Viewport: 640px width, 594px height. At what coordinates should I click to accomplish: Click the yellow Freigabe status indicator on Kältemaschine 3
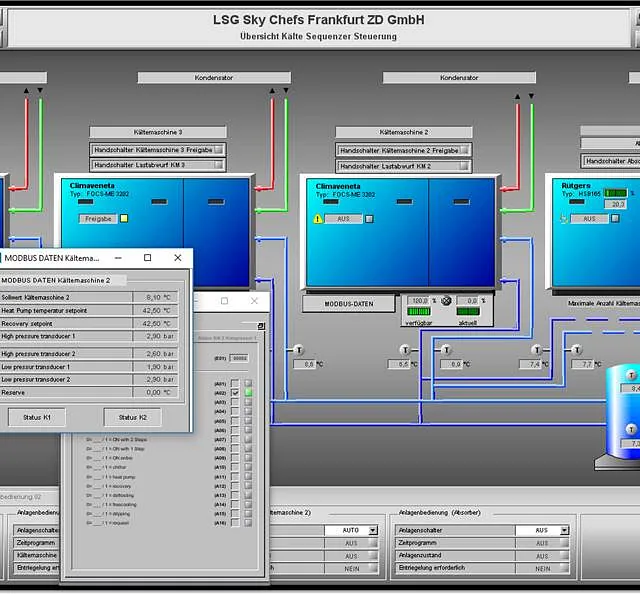pos(124,218)
